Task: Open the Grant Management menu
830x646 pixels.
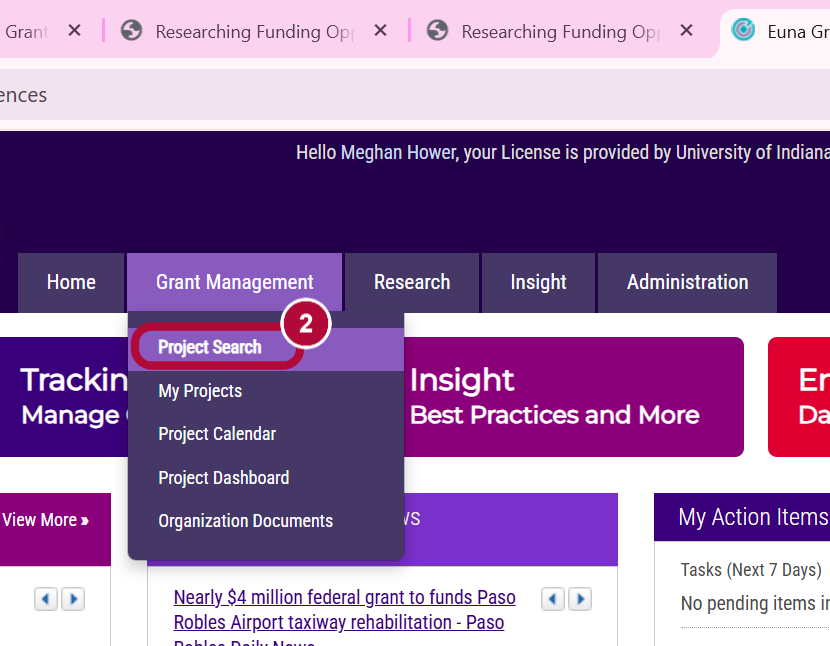Action: coord(234,282)
